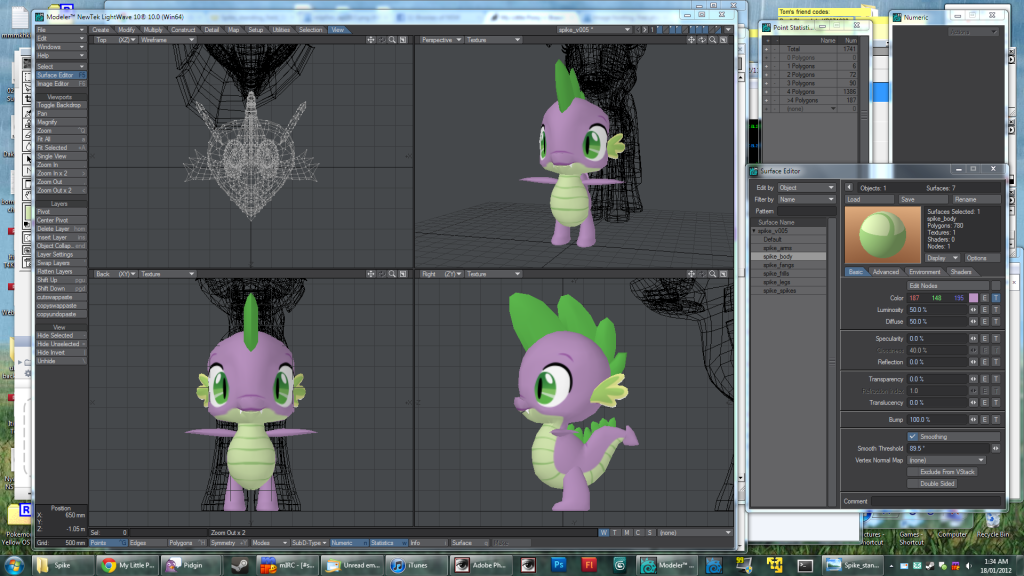This screenshot has width=1024, height=576.
Task: Open the Edit by Object dropdown
Action: [807, 187]
